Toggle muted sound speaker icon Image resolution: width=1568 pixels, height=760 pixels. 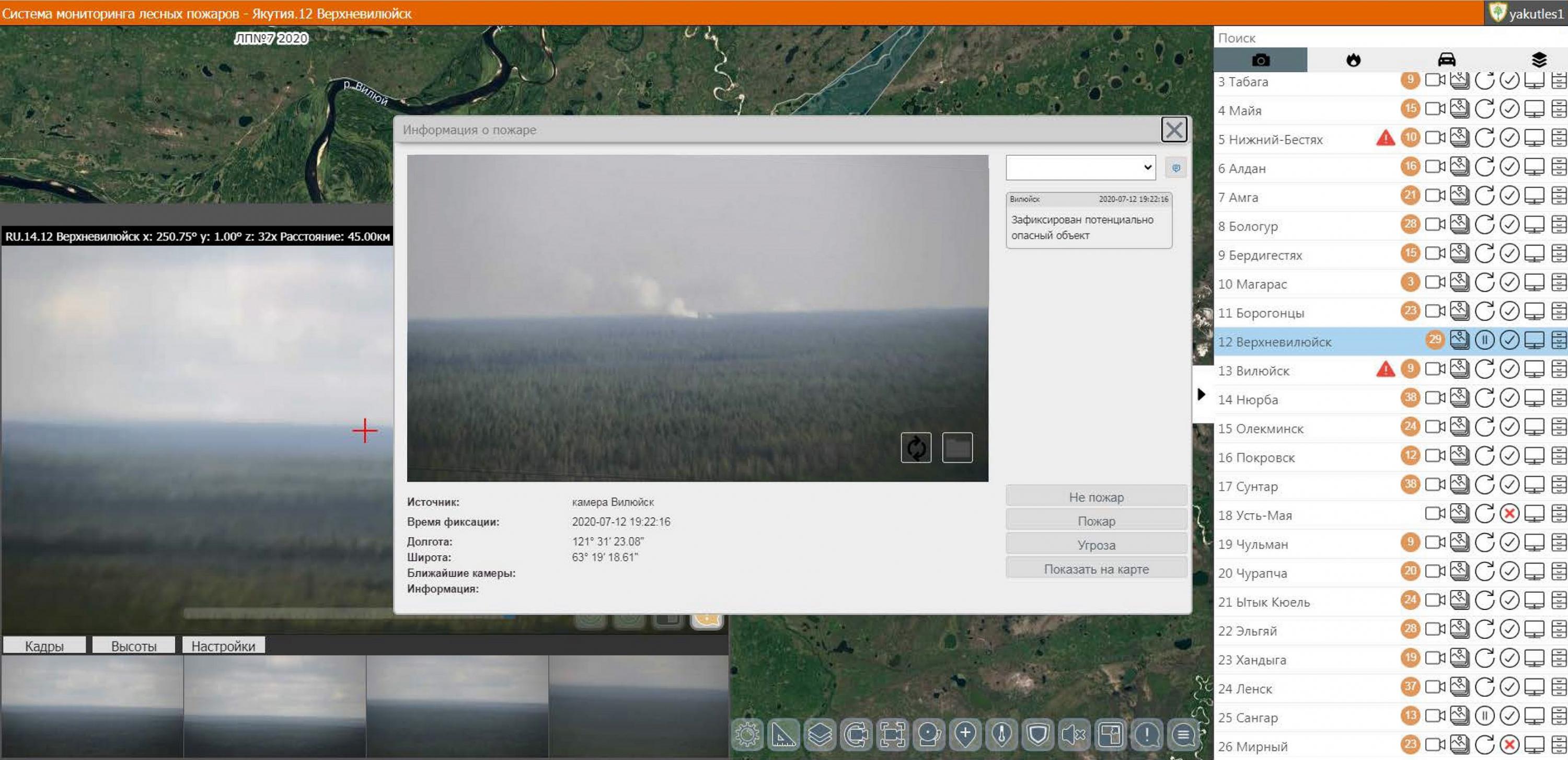(1074, 735)
